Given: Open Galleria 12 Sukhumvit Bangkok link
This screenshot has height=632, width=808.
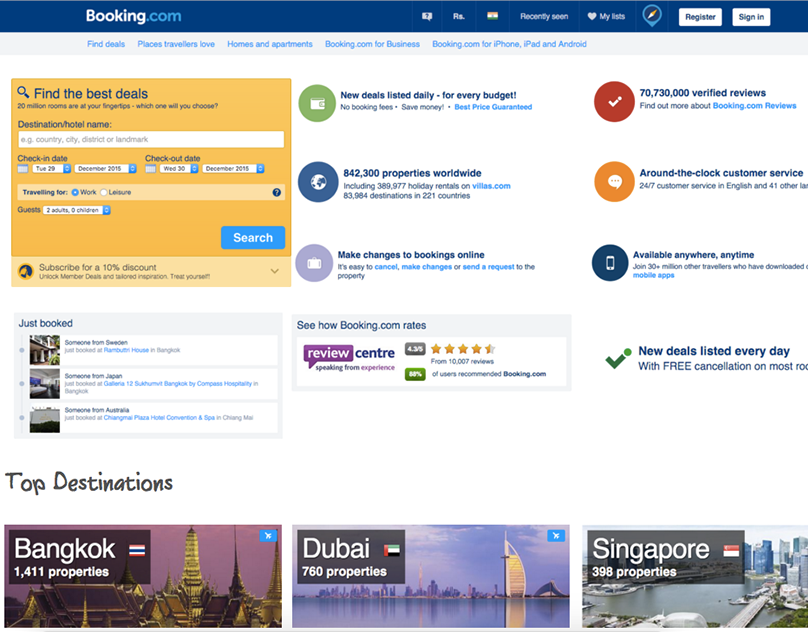Looking at the screenshot, I should (x=178, y=384).
